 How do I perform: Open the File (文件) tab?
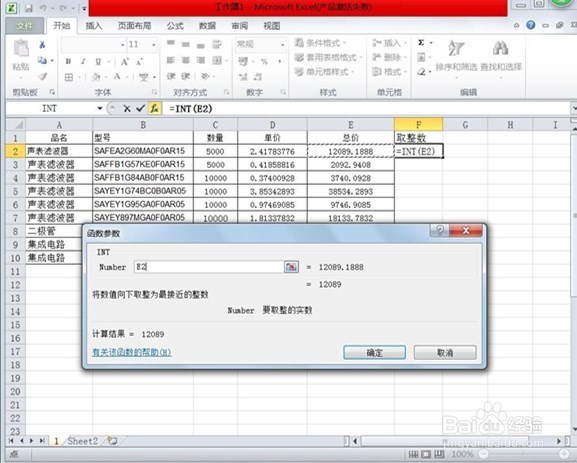(25, 26)
